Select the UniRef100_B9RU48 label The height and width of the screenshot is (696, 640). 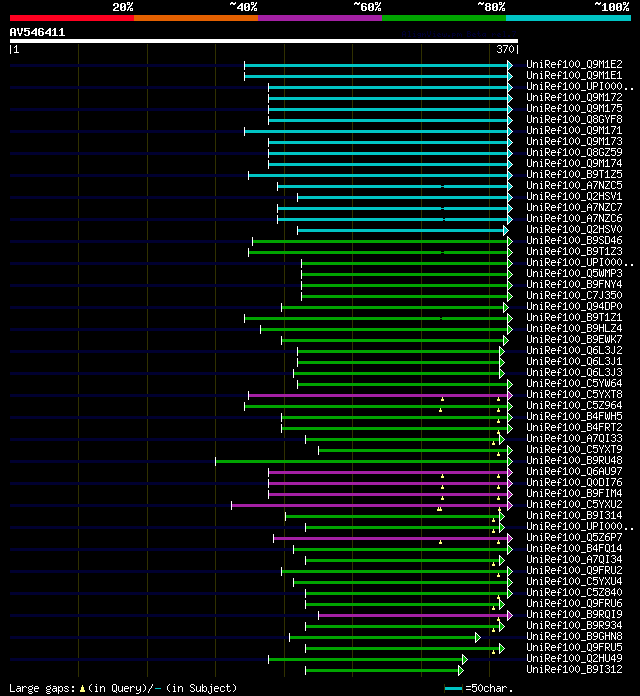(x=574, y=461)
